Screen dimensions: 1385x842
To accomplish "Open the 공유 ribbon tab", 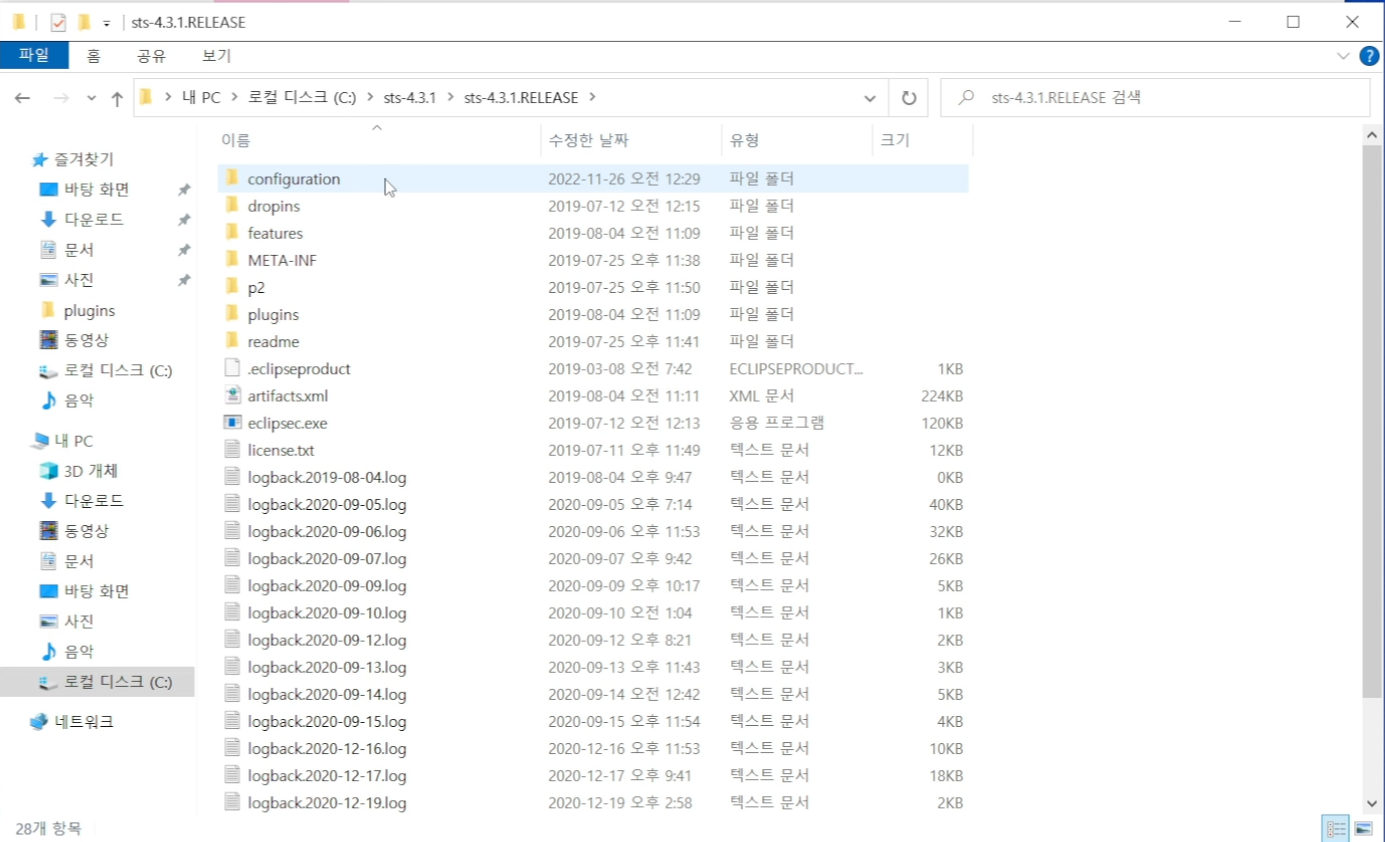I will 151,55.
